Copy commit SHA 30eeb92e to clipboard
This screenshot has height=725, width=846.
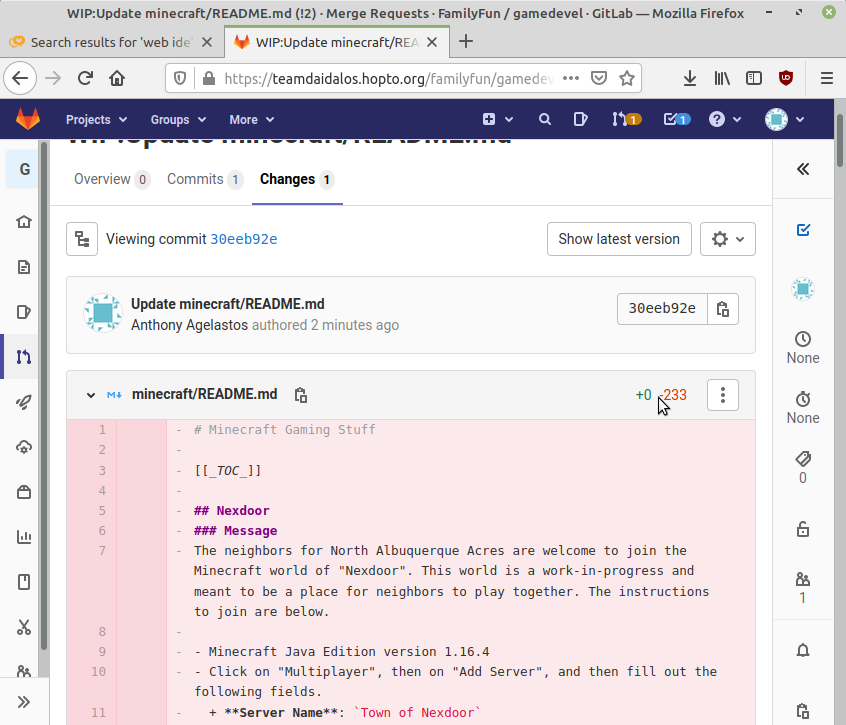coord(722,309)
